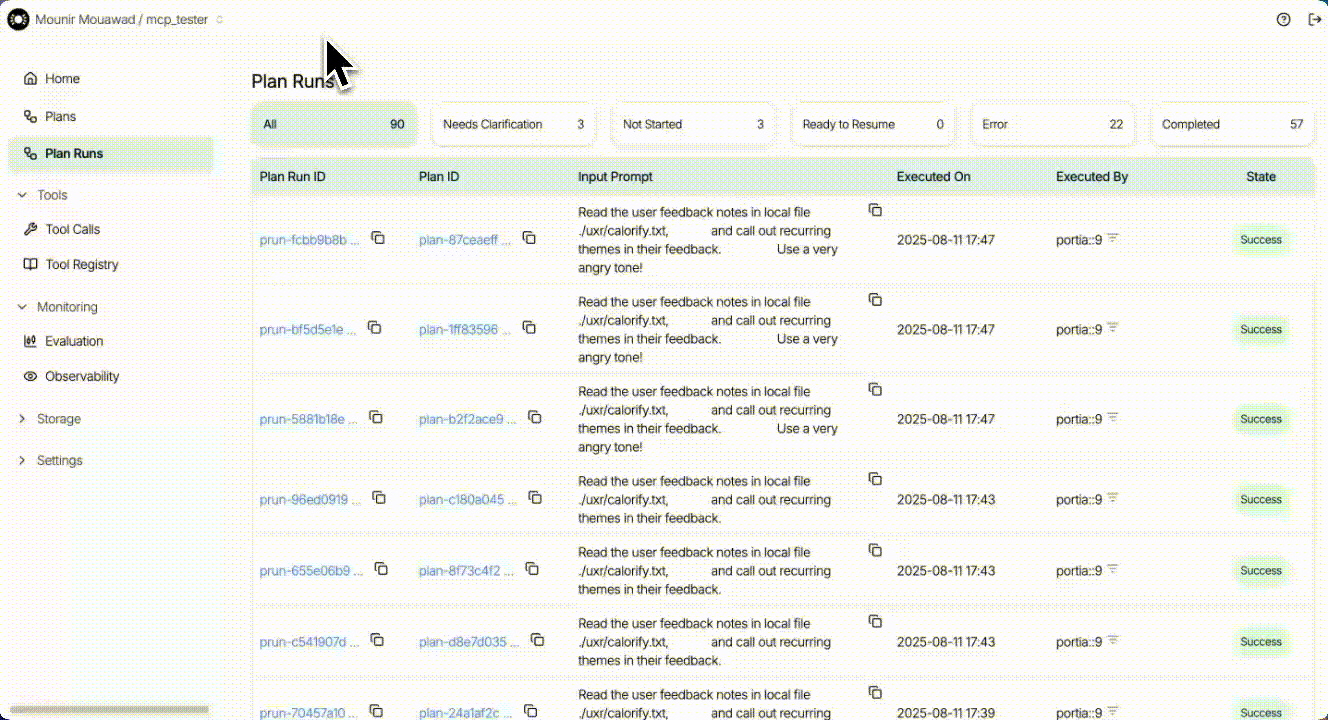This screenshot has width=1328, height=720.
Task: Click Input Prompt column header
Action: [615, 177]
